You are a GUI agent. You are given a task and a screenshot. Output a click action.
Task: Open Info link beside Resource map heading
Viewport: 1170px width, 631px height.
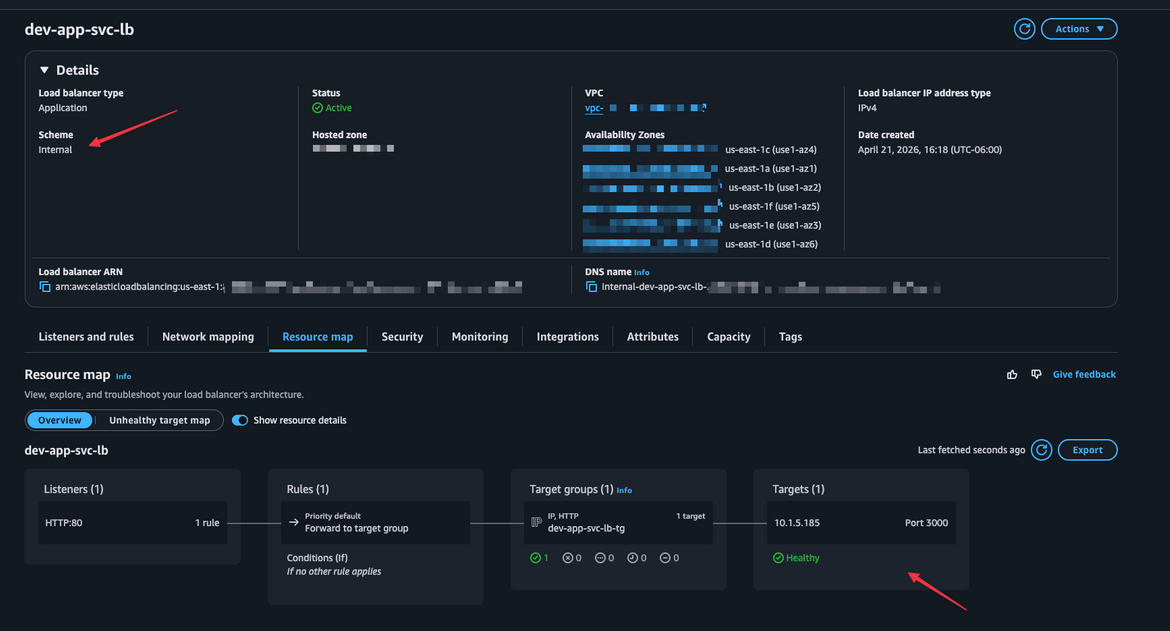124,377
